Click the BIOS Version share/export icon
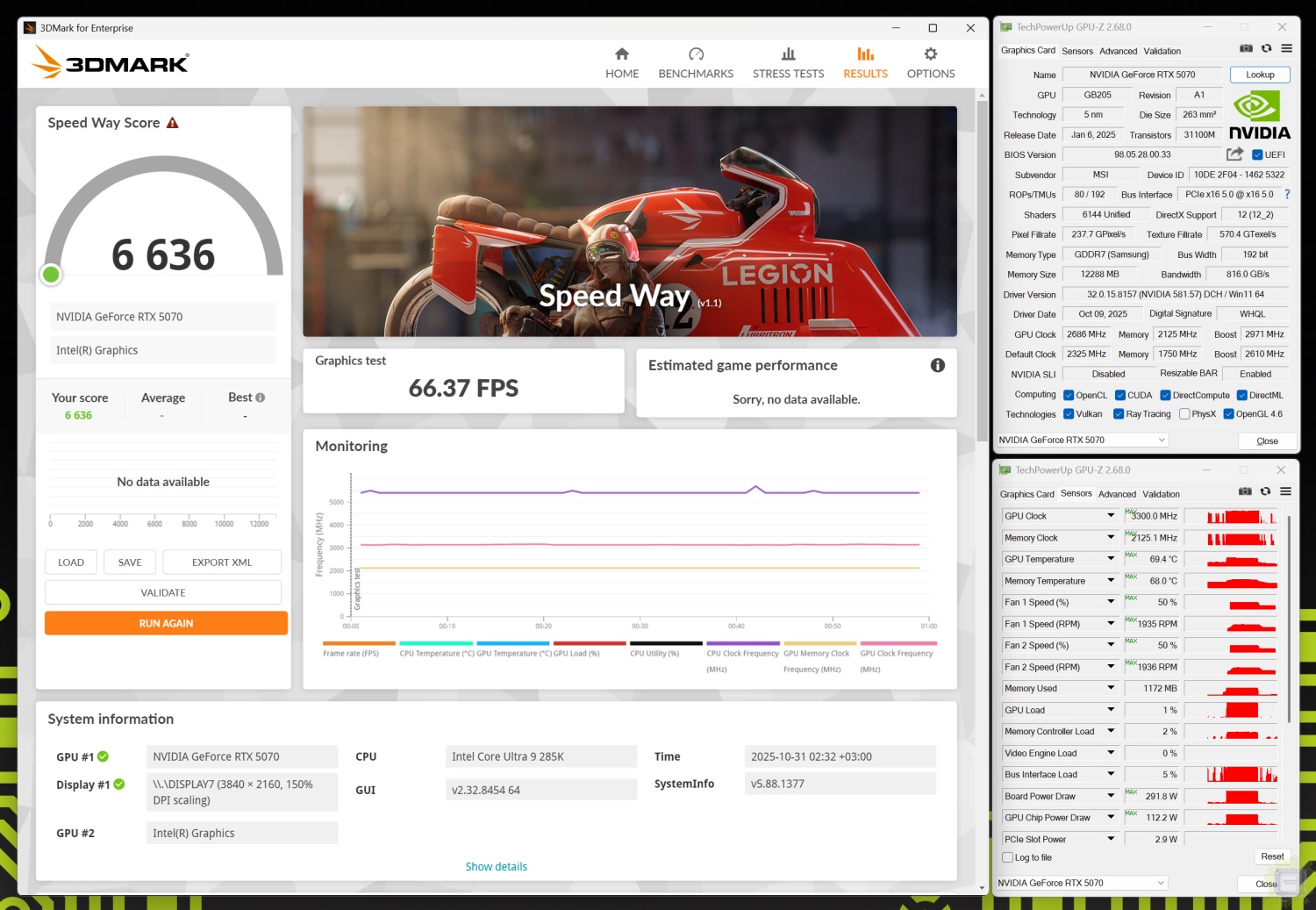Screen dimensions: 1316x910 click(x=1234, y=154)
